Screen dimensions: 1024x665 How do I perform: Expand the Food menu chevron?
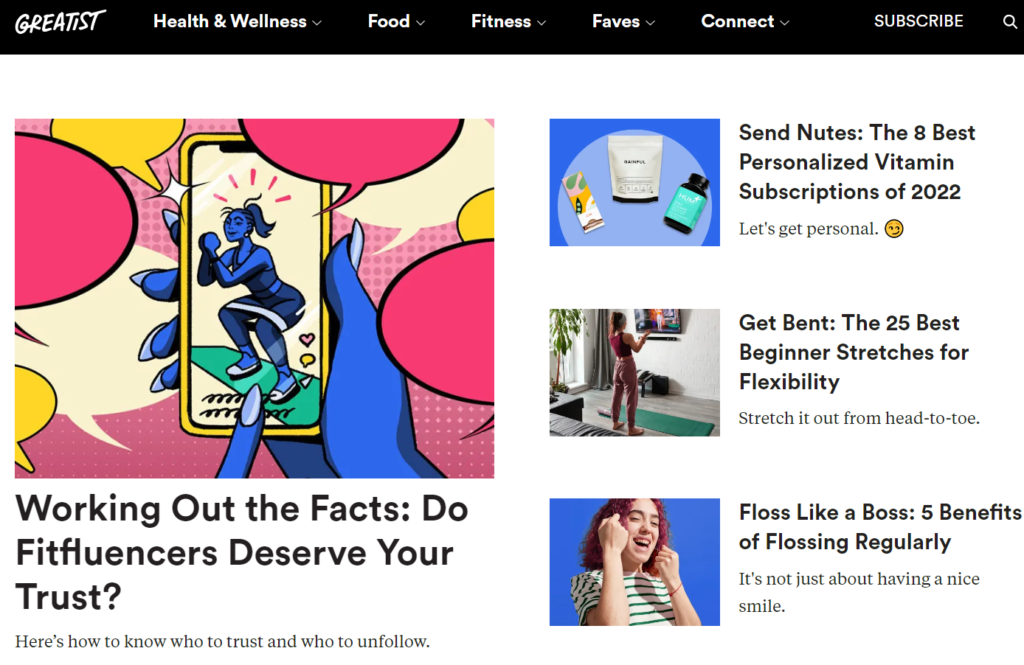[421, 22]
